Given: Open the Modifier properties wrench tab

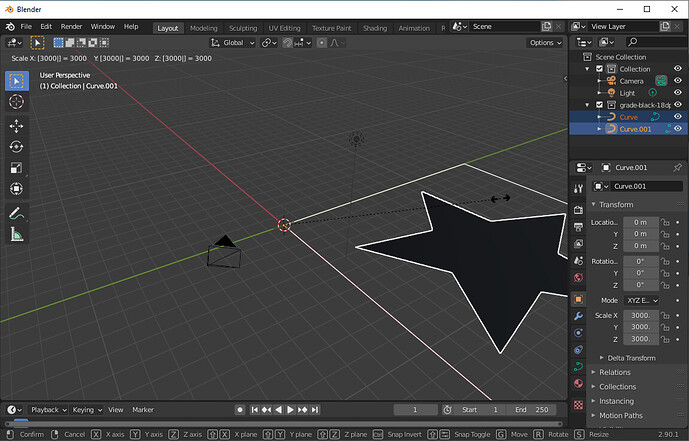Looking at the screenshot, I should 578,316.
